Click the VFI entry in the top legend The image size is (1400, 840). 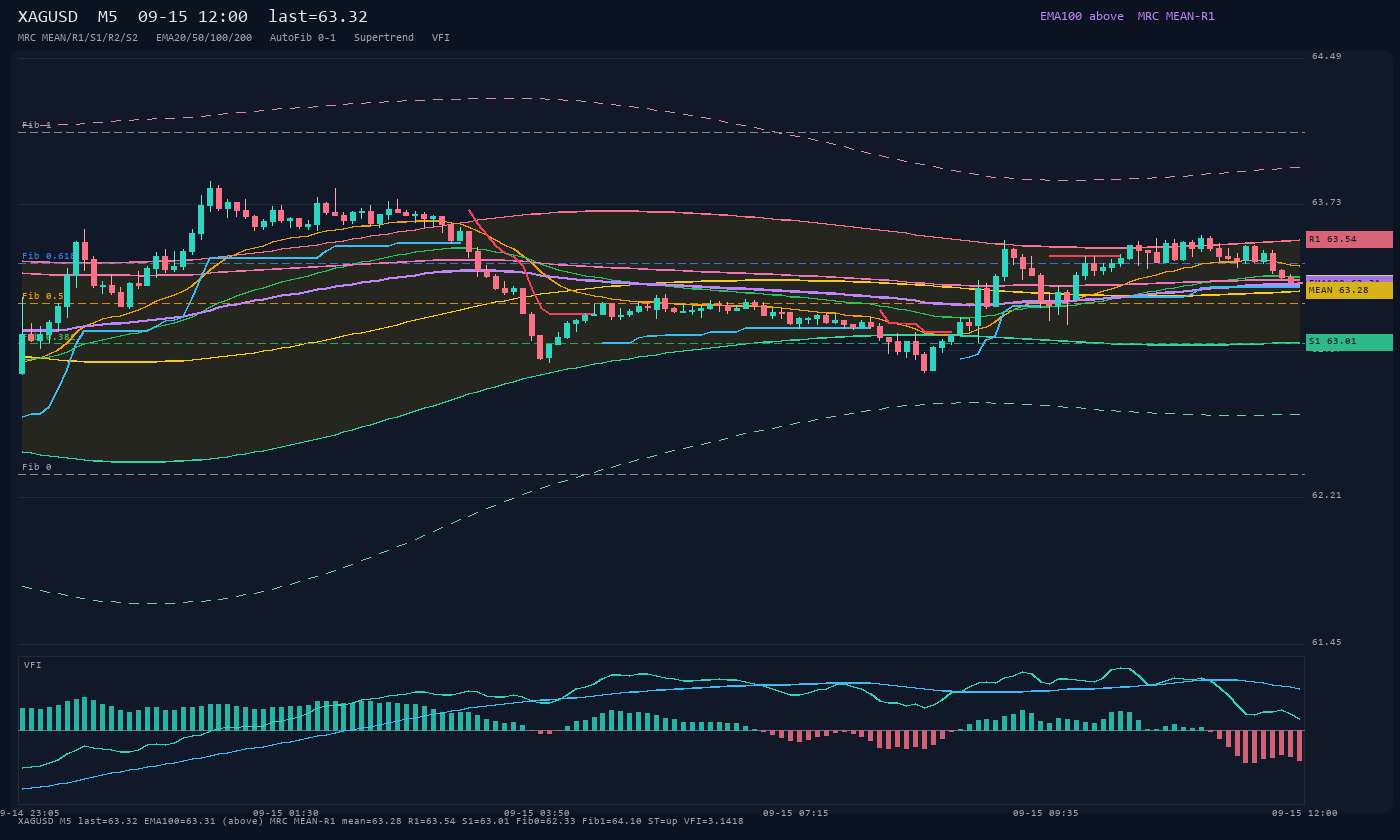441,38
